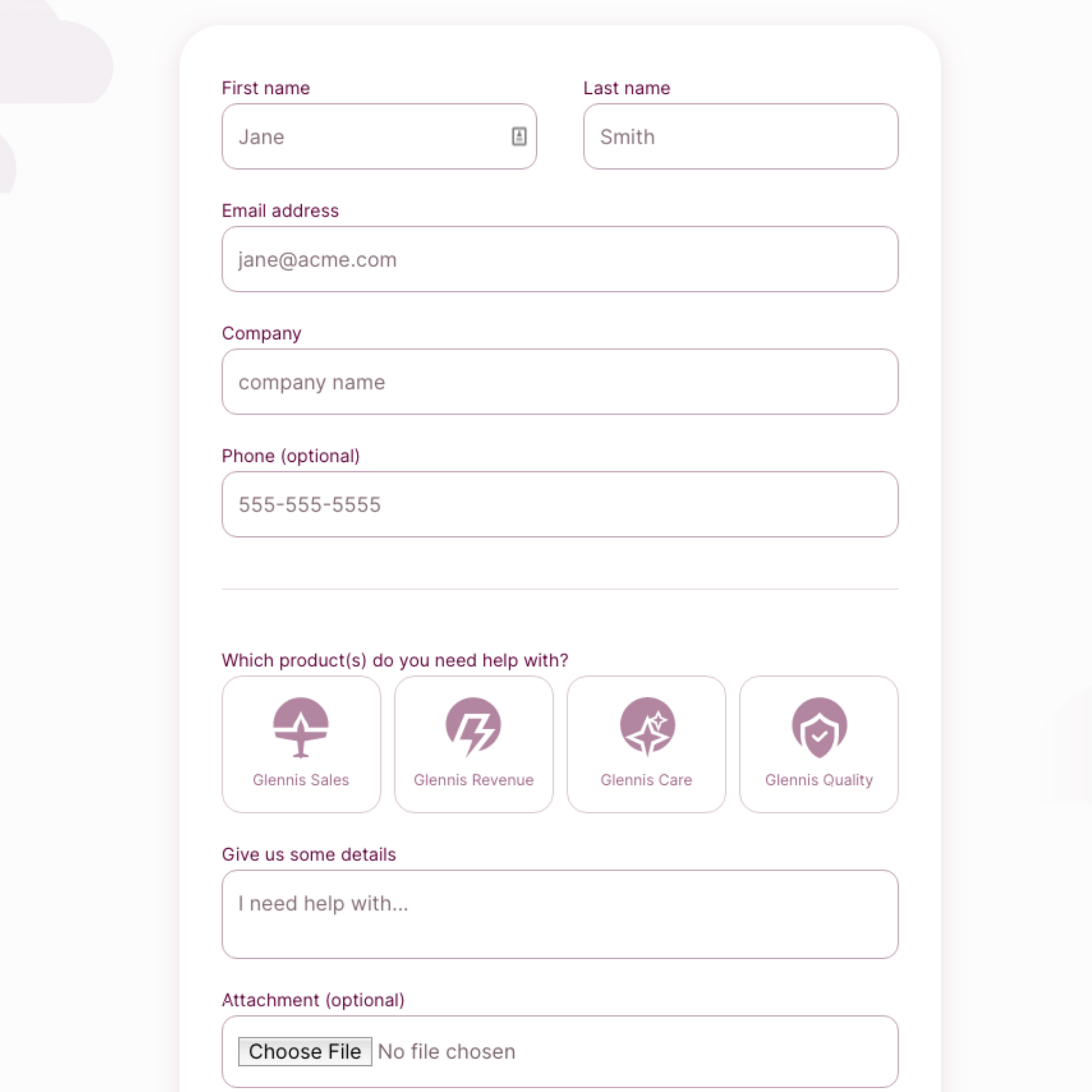
Task: Click the Company name input
Action: coord(559,382)
